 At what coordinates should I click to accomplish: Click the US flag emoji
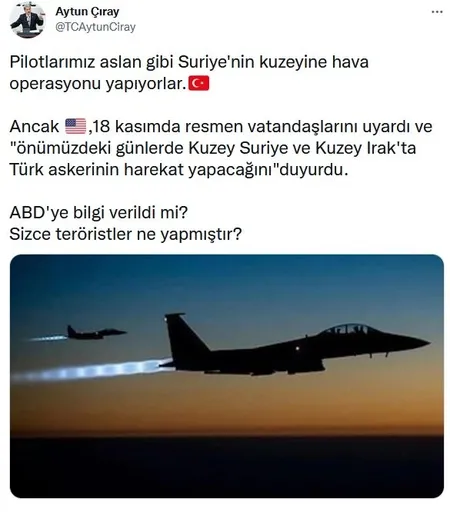[x=76, y=126]
